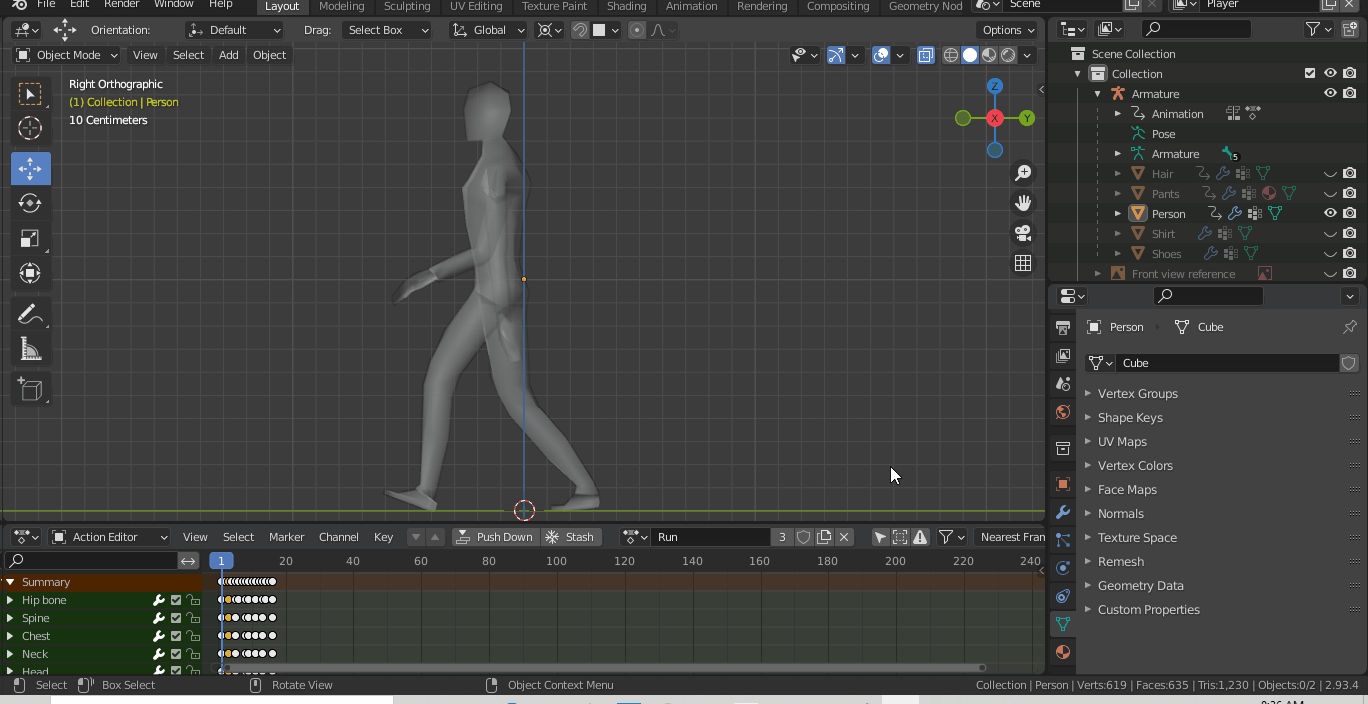Open the Action Editor mode dropdown

tap(108, 537)
